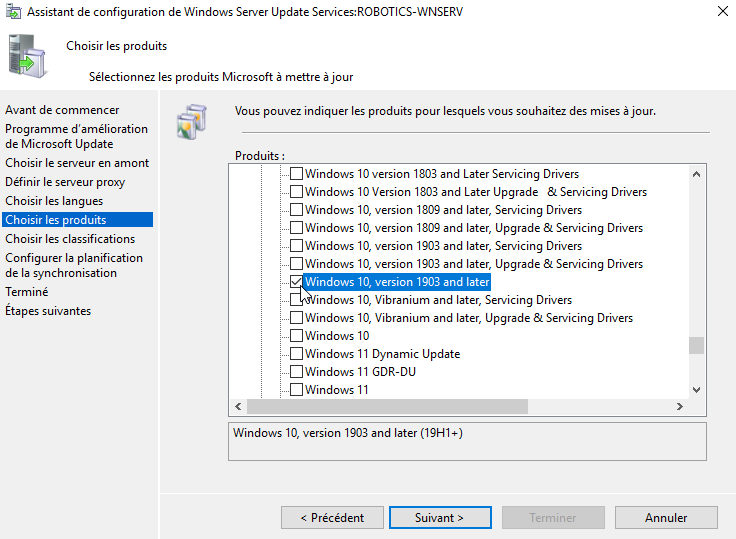
Task: Check the plain Windows 10 product box
Action: [x=296, y=336]
